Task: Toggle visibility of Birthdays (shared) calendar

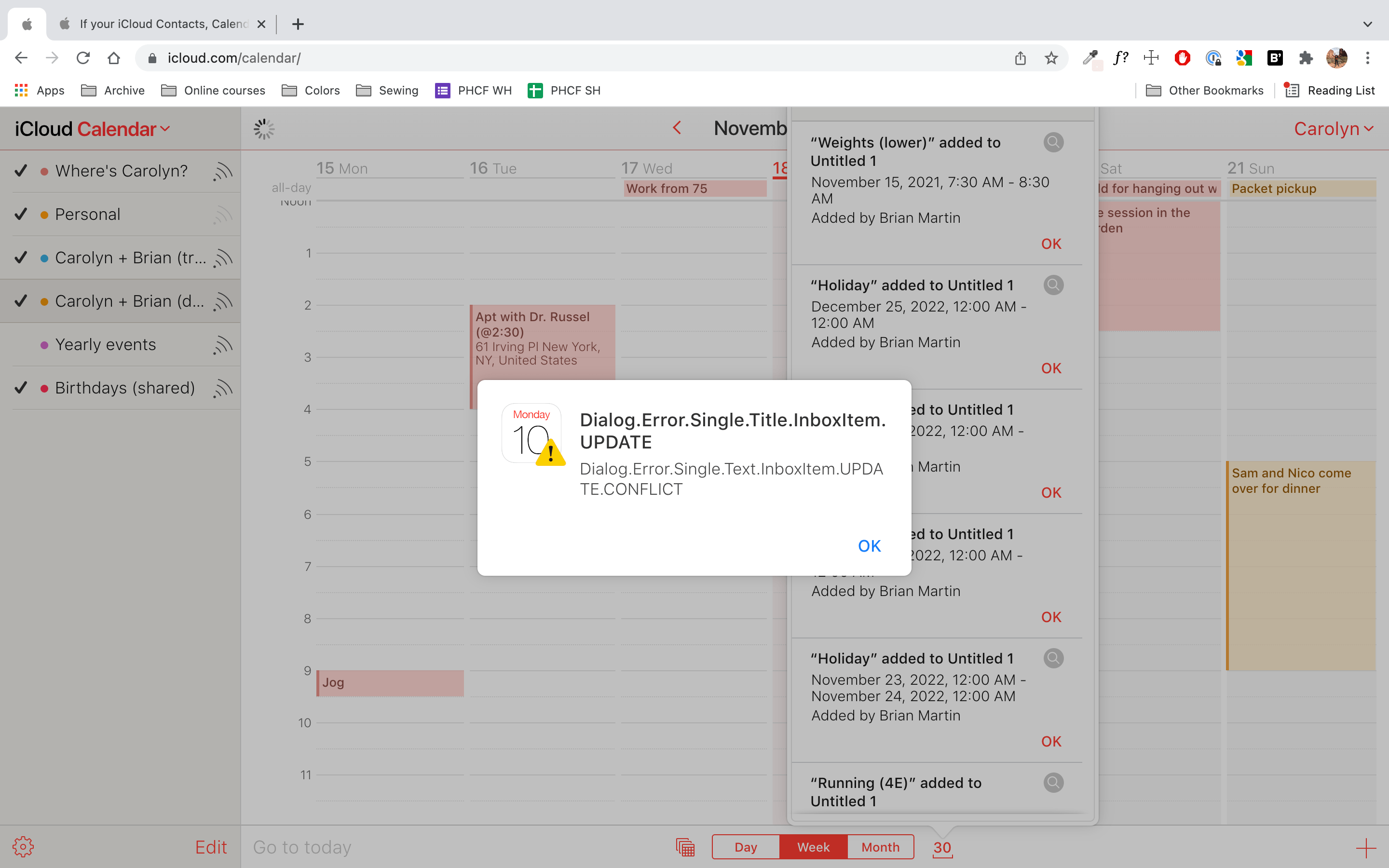Action: [21, 388]
